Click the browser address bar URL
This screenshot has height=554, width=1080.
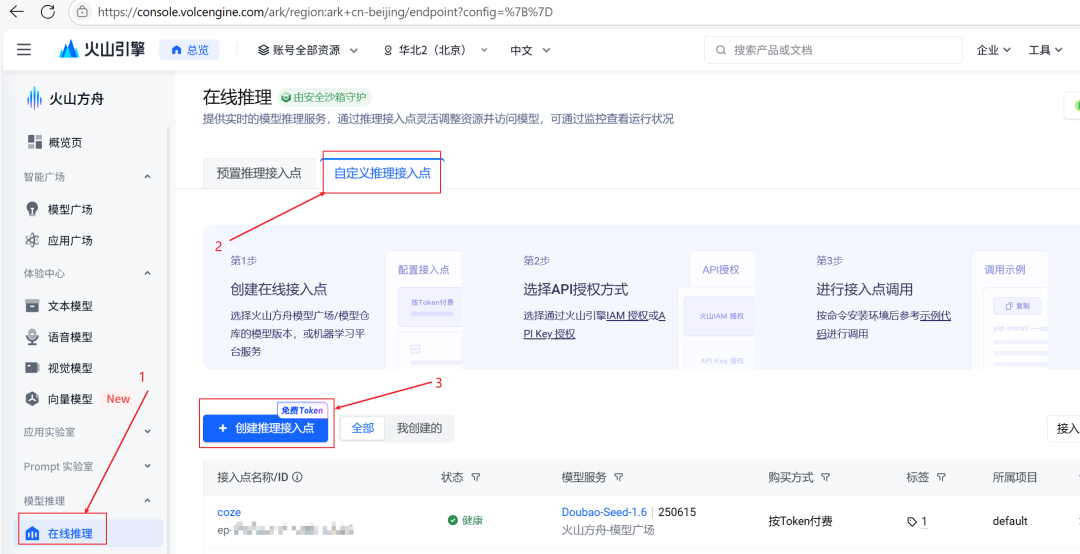click(326, 12)
